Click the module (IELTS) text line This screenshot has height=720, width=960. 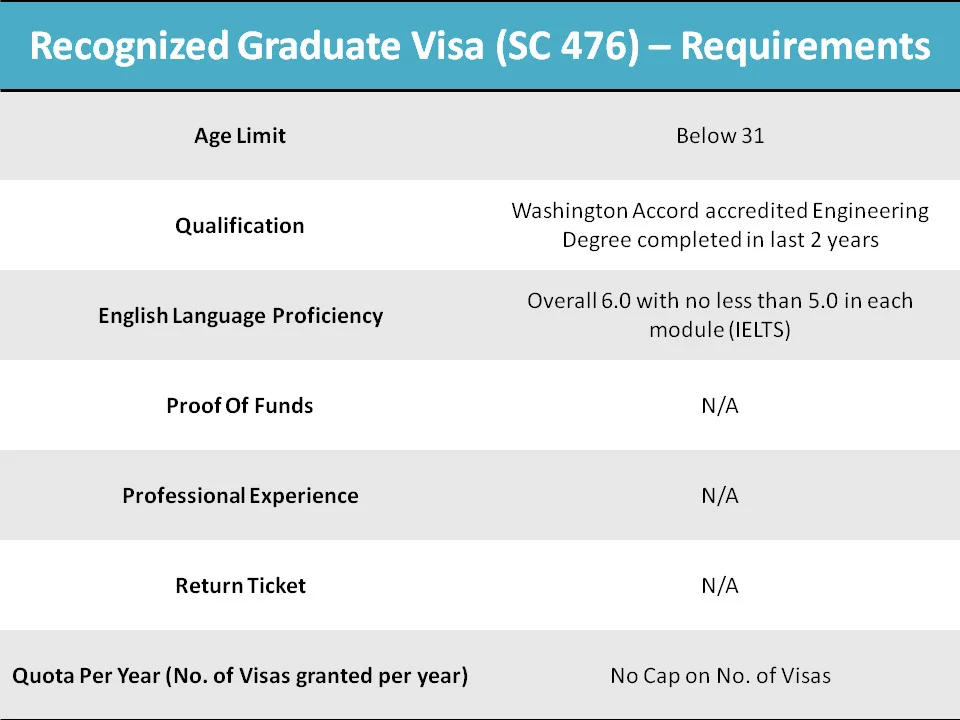pyautogui.click(x=720, y=329)
